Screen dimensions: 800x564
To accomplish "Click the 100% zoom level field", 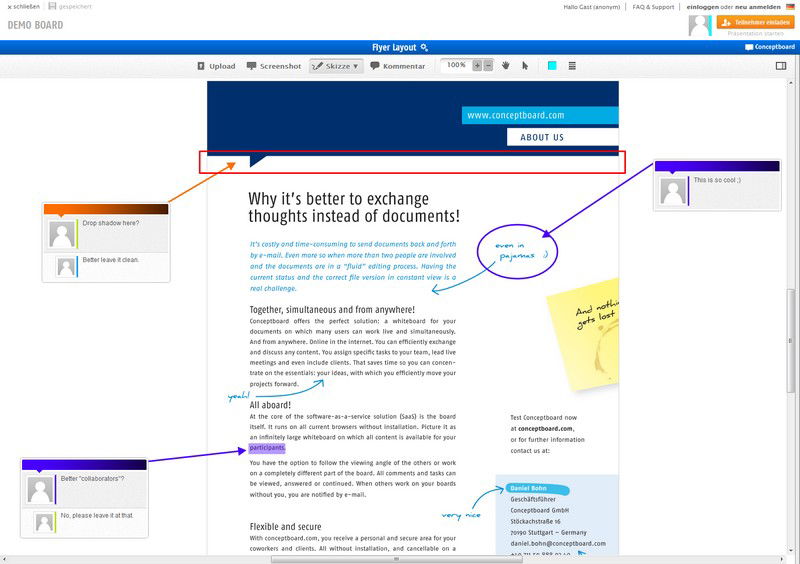I will (x=456, y=65).
